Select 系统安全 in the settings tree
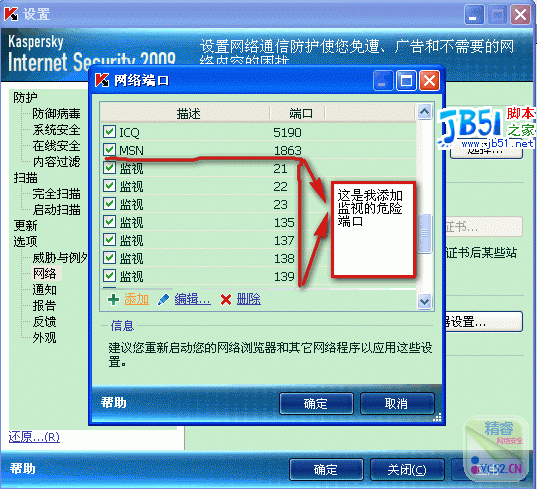The width and height of the screenshot is (537, 489). [x=56, y=130]
